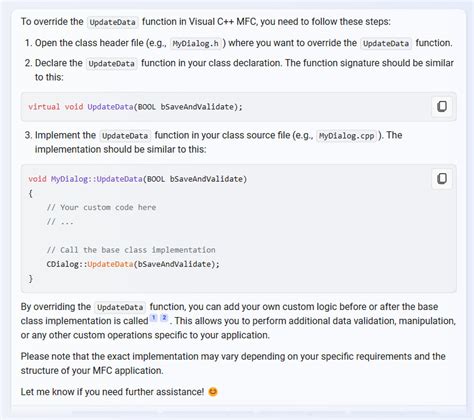The image size is (474, 420).
Task: Click the MyDialog.h inline code chip
Action: pyautogui.click(x=195, y=43)
